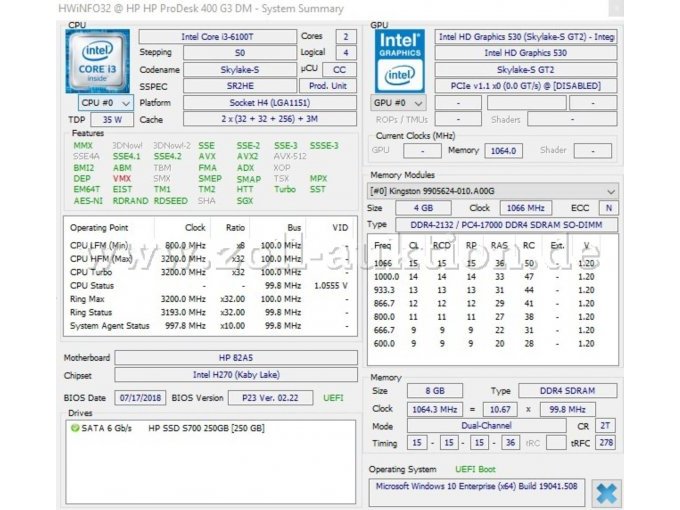Select the Stepping S0 field
Viewport: 680px width, 510px height.
240,53
